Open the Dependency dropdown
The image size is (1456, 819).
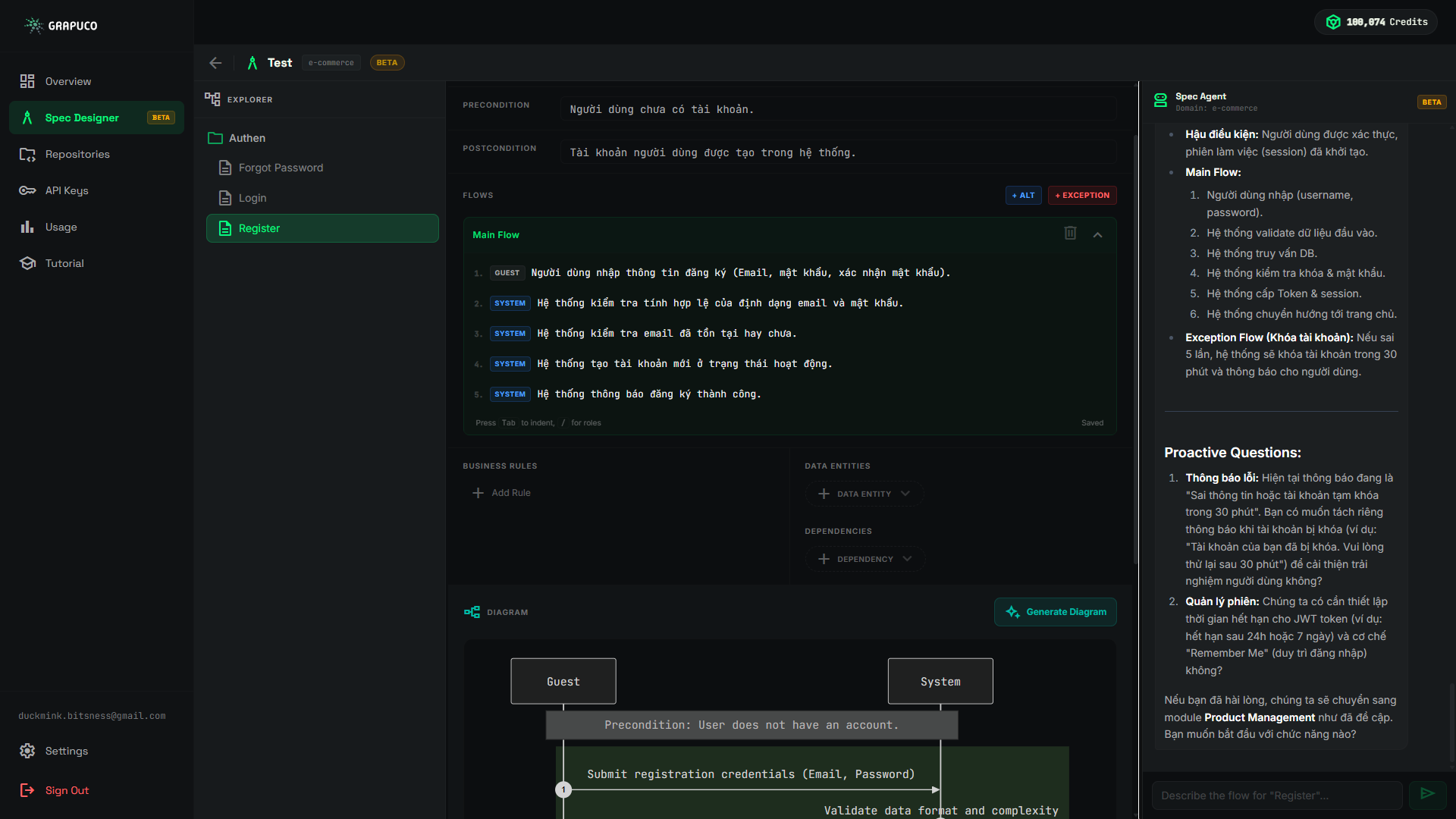pos(865,559)
